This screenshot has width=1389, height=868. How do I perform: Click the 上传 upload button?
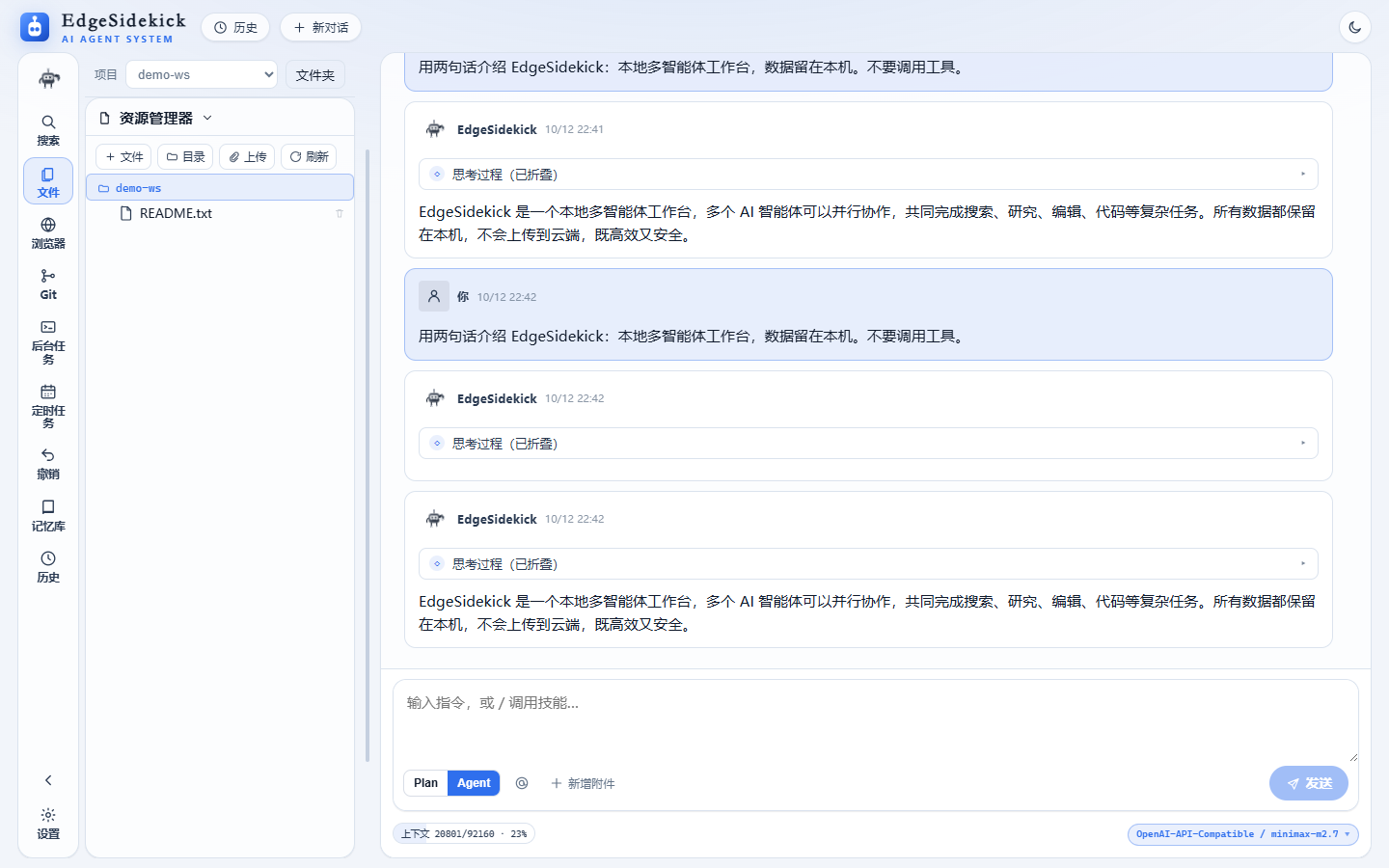pos(247,156)
